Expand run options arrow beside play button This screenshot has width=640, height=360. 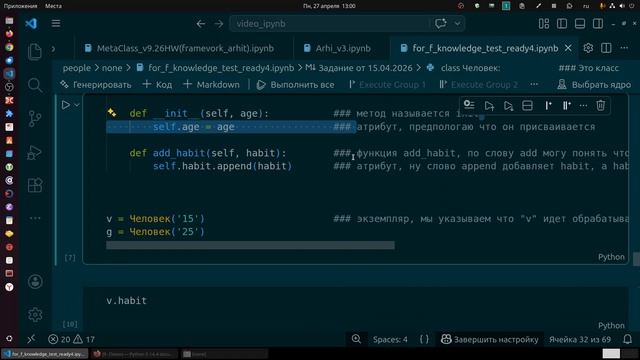point(77,105)
